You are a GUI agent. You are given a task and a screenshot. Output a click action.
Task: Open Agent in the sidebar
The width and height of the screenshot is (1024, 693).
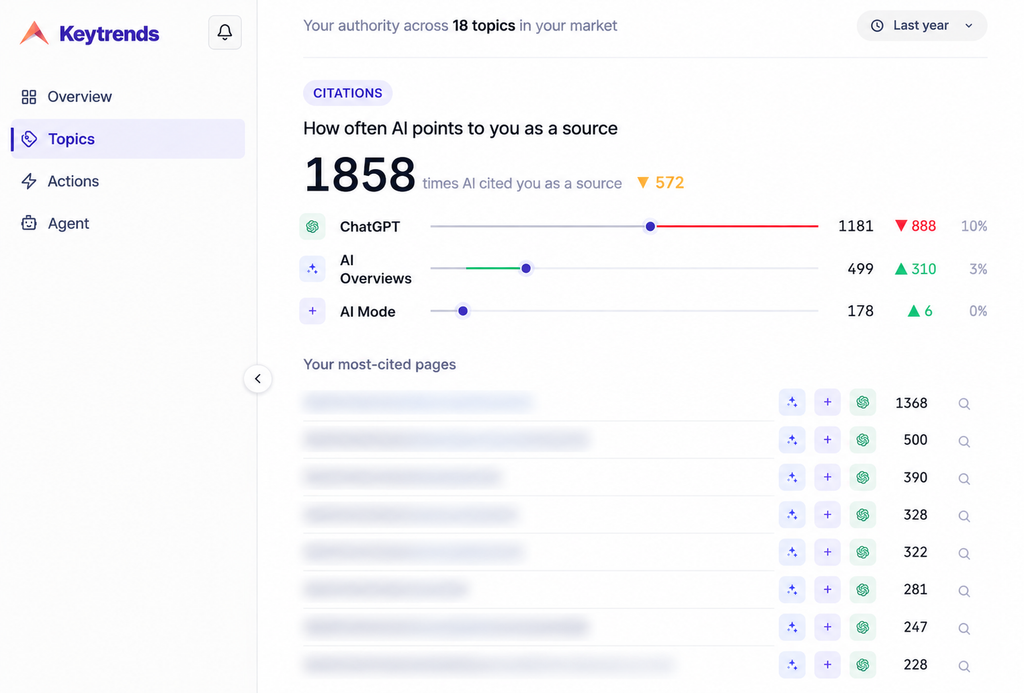(128, 223)
